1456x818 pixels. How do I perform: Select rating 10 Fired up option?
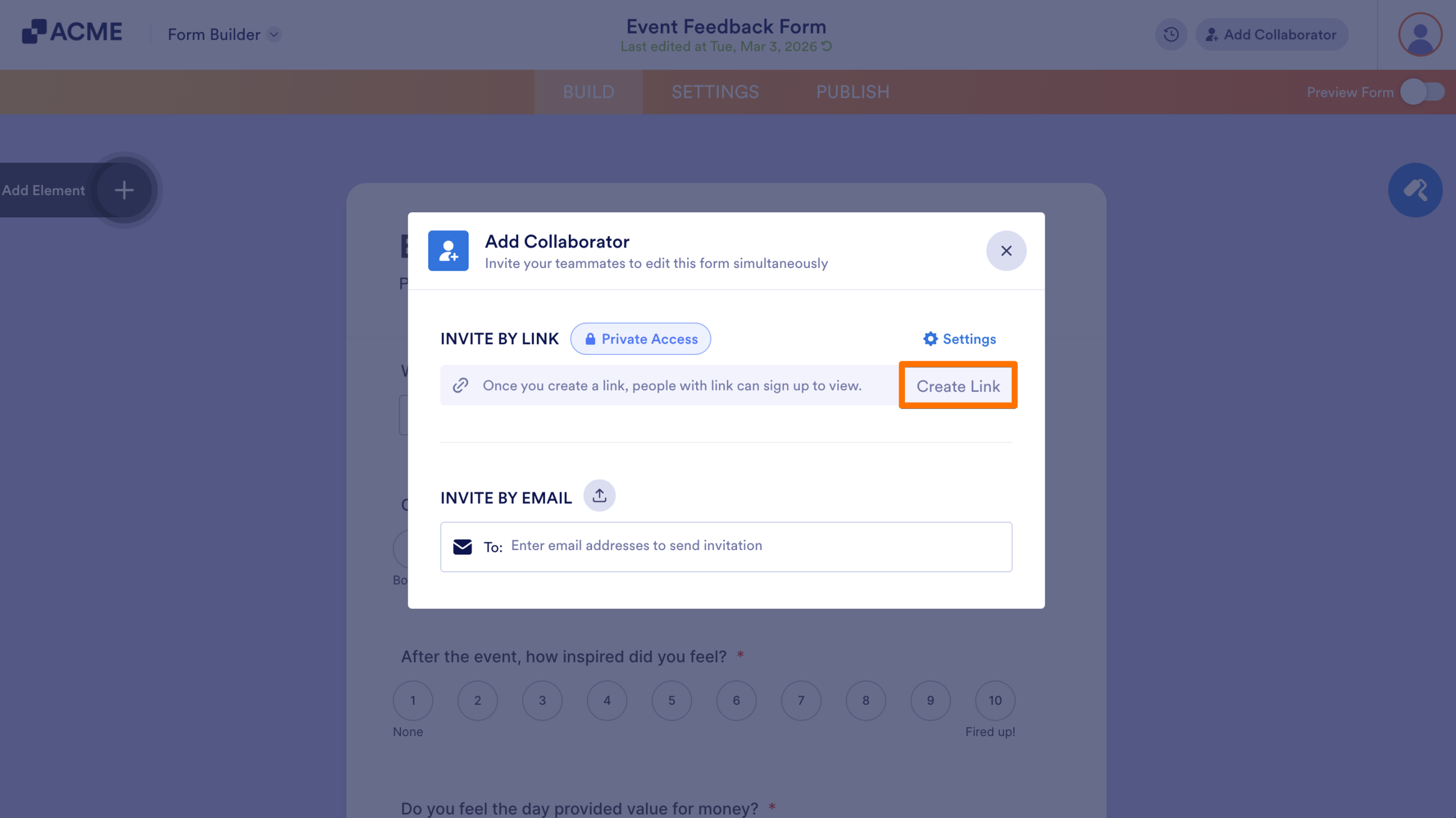click(995, 700)
